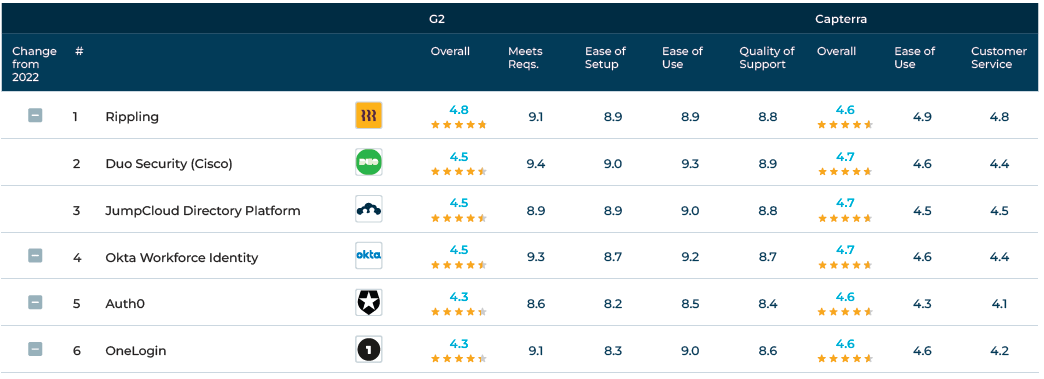Click the Okta Workforce Identity name
Image resolution: width=1044 pixels, height=379 pixels.
[182, 257]
